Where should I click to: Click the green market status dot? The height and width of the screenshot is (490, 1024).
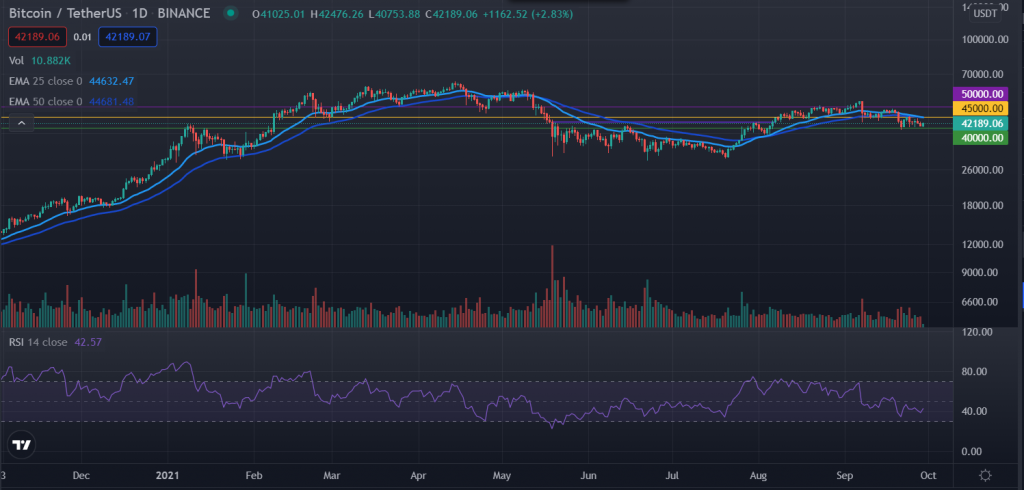[x=230, y=13]
